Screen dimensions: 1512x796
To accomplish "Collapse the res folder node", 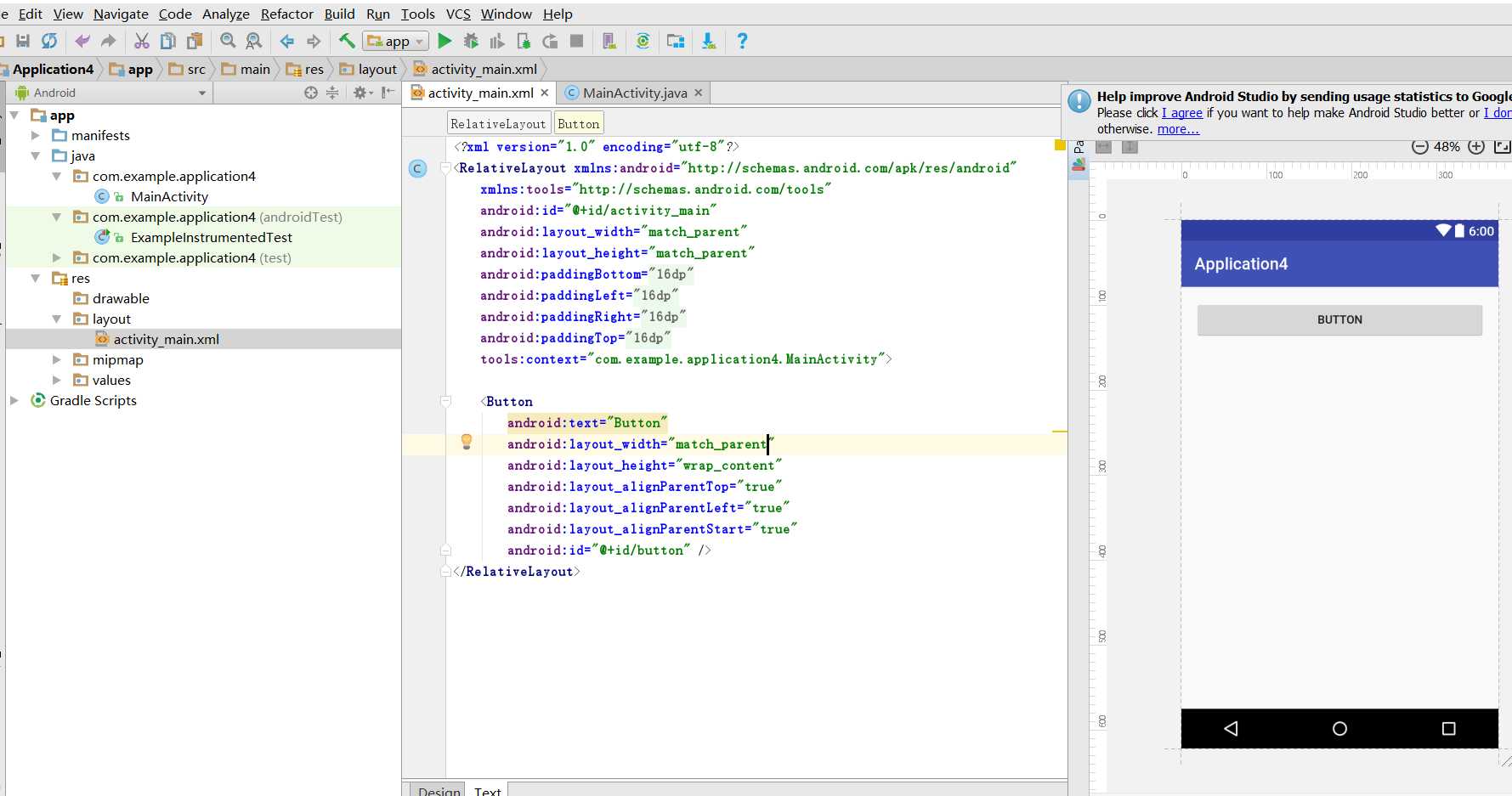I will tap(36, 278).
